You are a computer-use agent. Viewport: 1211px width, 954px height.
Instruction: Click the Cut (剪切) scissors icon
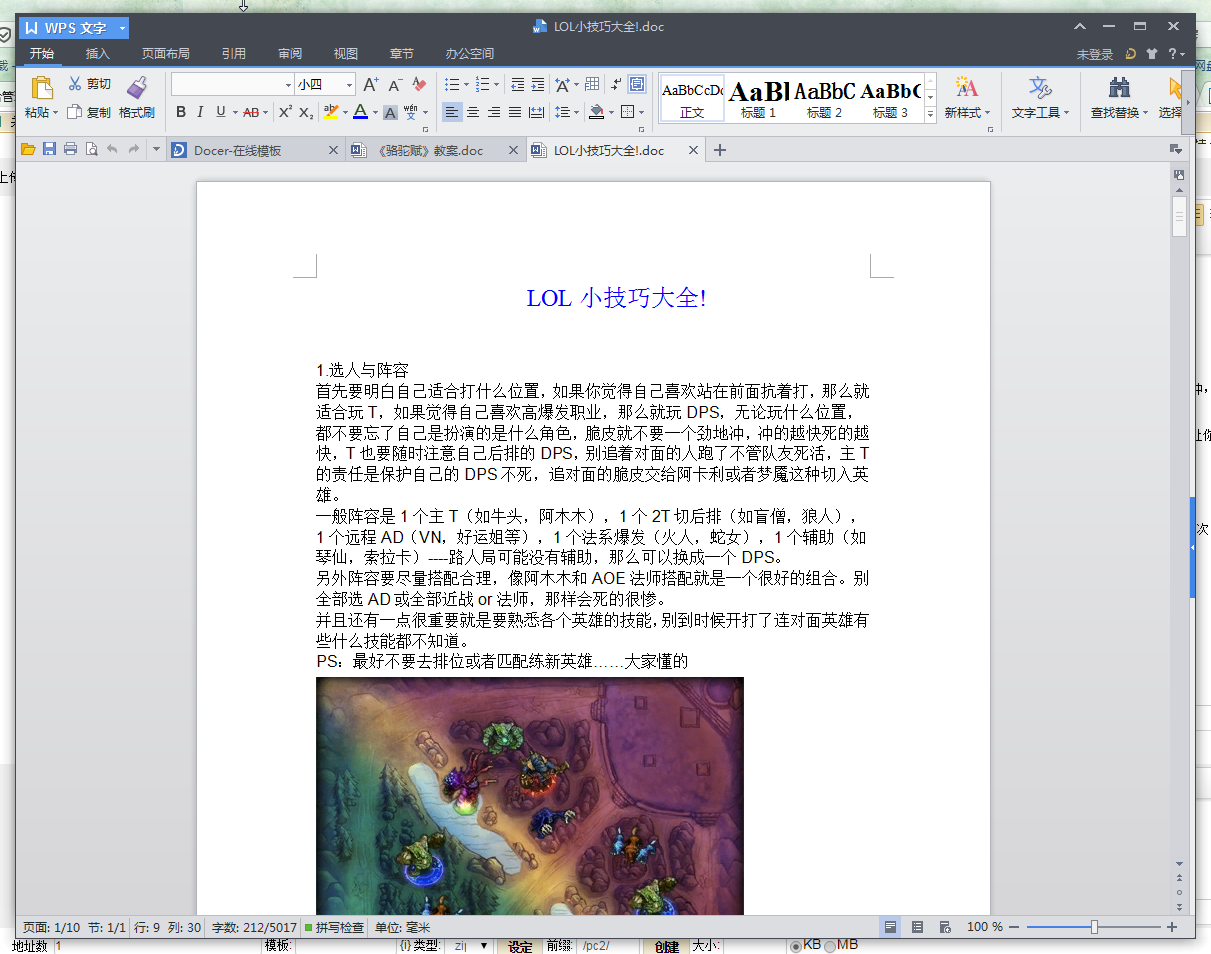pos(75,84)
